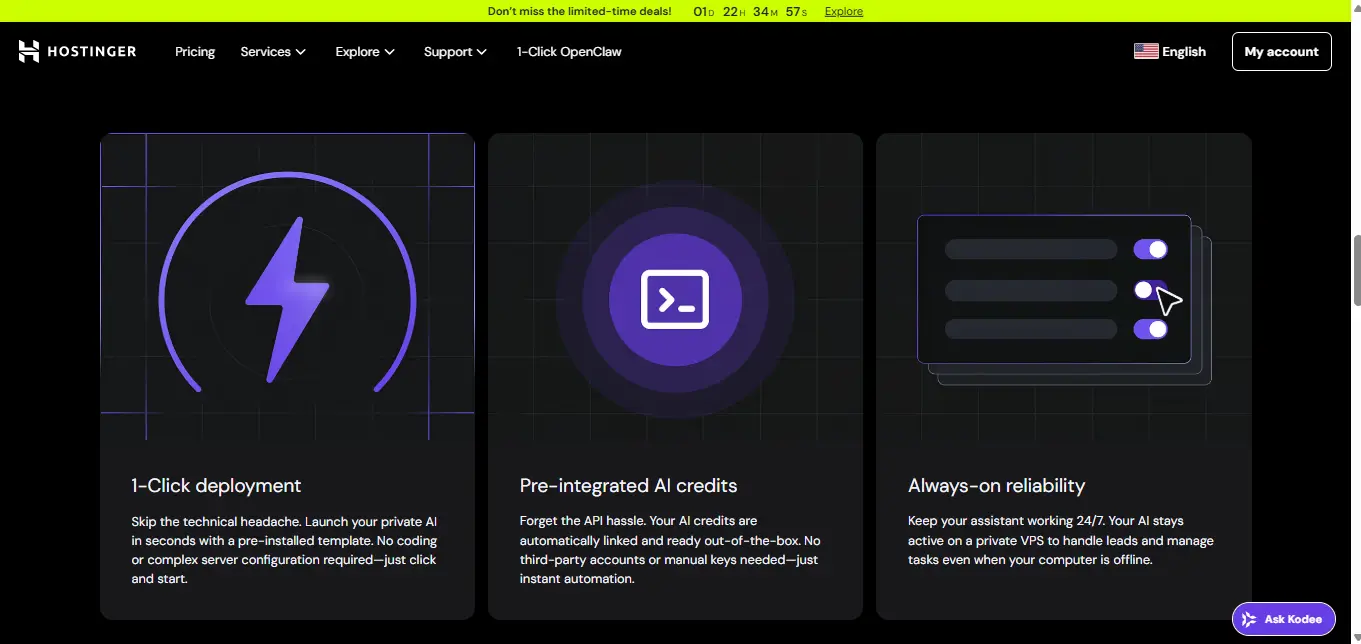
Task: Click the terminal prompt icon
Action: [675, 299]
